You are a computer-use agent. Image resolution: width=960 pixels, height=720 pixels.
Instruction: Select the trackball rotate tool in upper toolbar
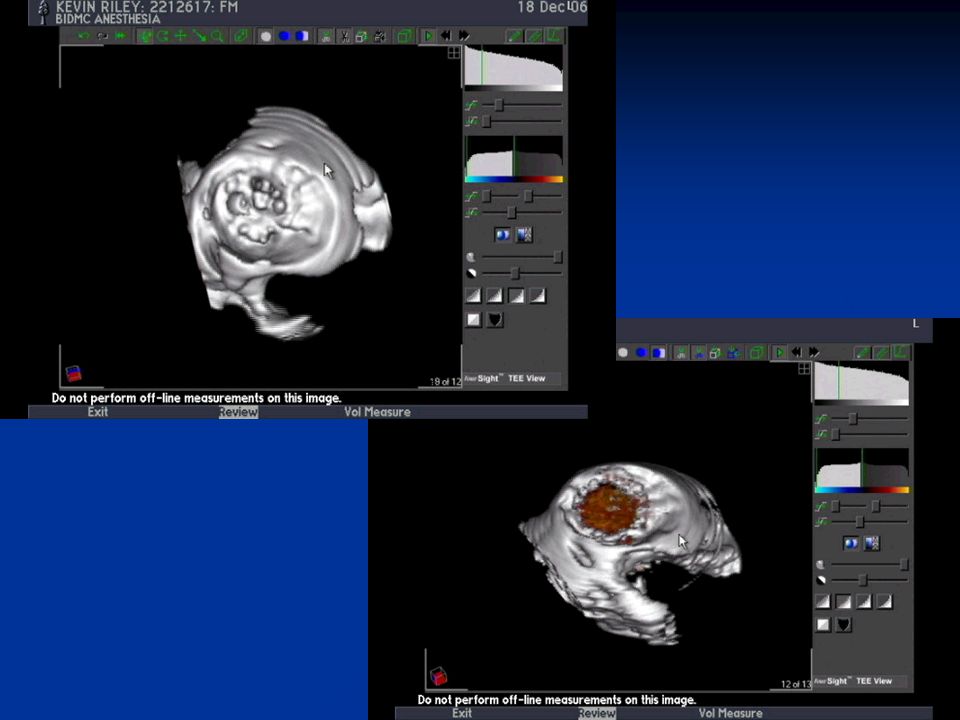coord(145,36)
